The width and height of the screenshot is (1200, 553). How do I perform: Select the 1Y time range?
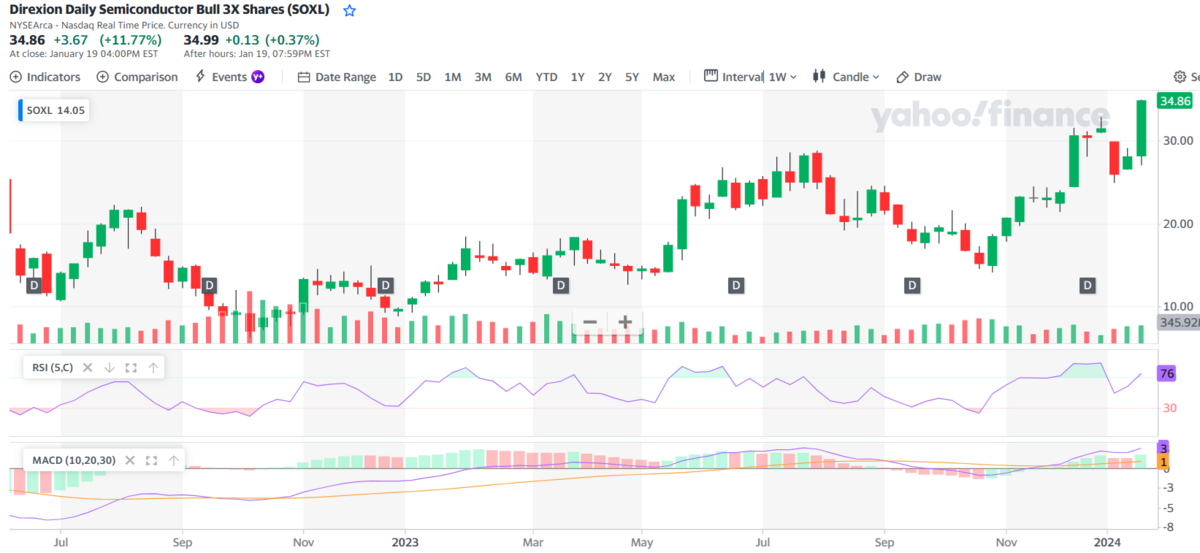click(x=578, y=77)
